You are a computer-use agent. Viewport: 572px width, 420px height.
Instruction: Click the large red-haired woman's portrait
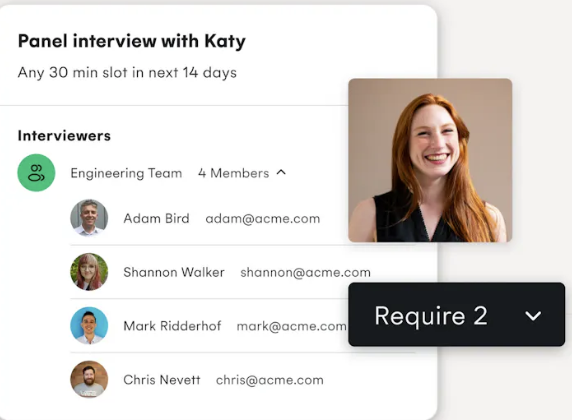[x=430, y=160]
